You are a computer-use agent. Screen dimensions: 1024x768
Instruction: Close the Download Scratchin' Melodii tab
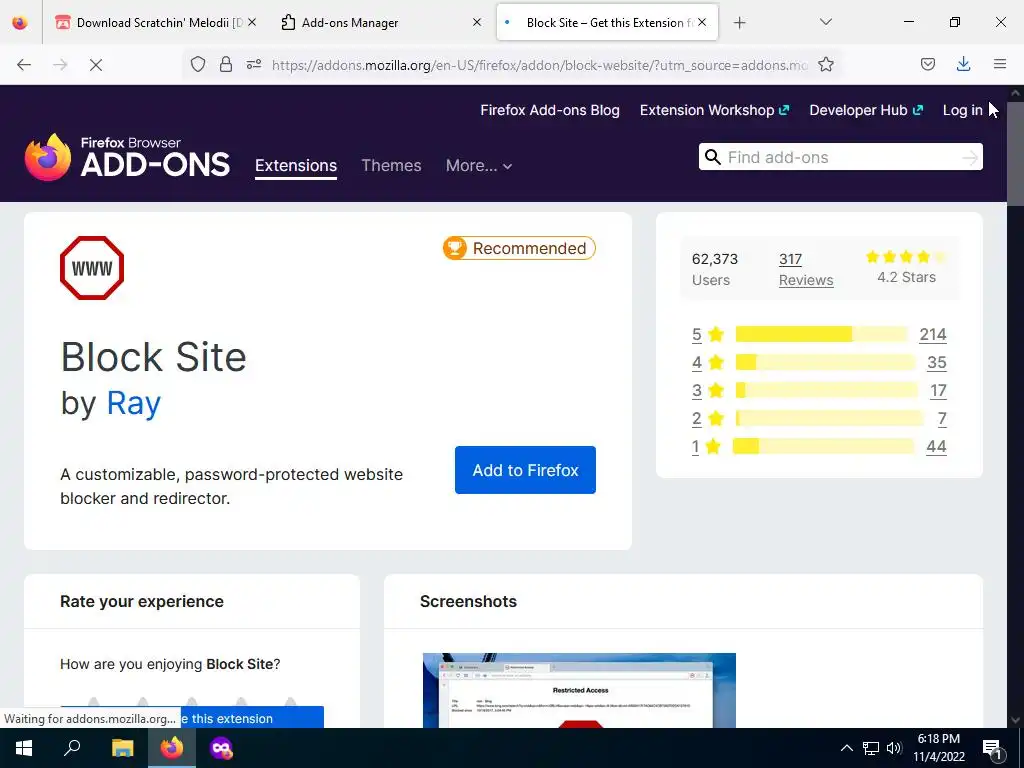pyautogui.click(x=252, y=22)
